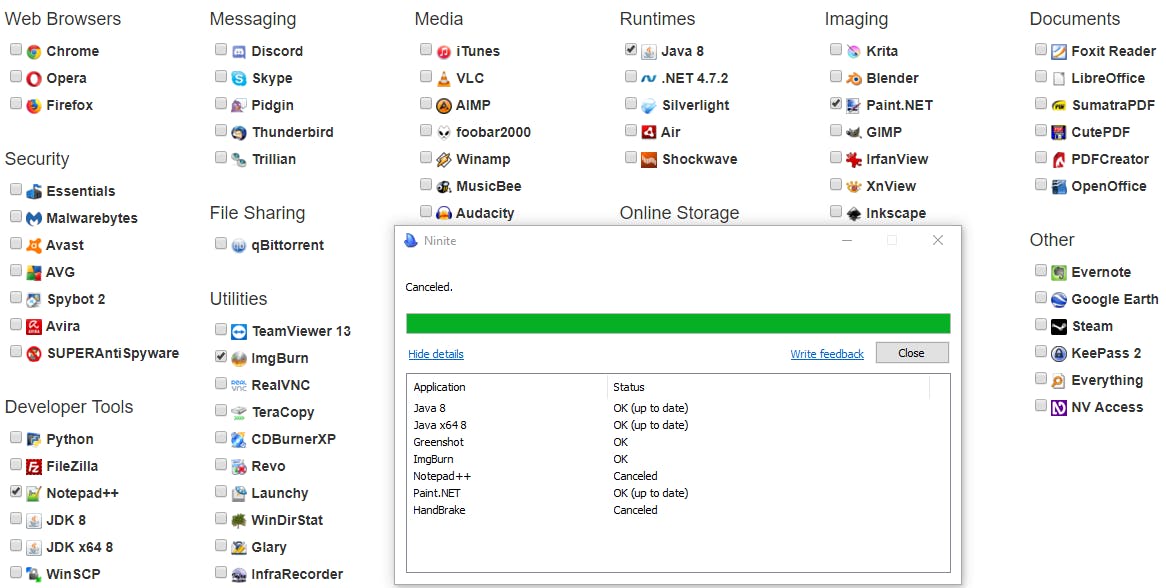
Task: Click the Paint.NET entry in details list
Action: (x=437, y=494)
